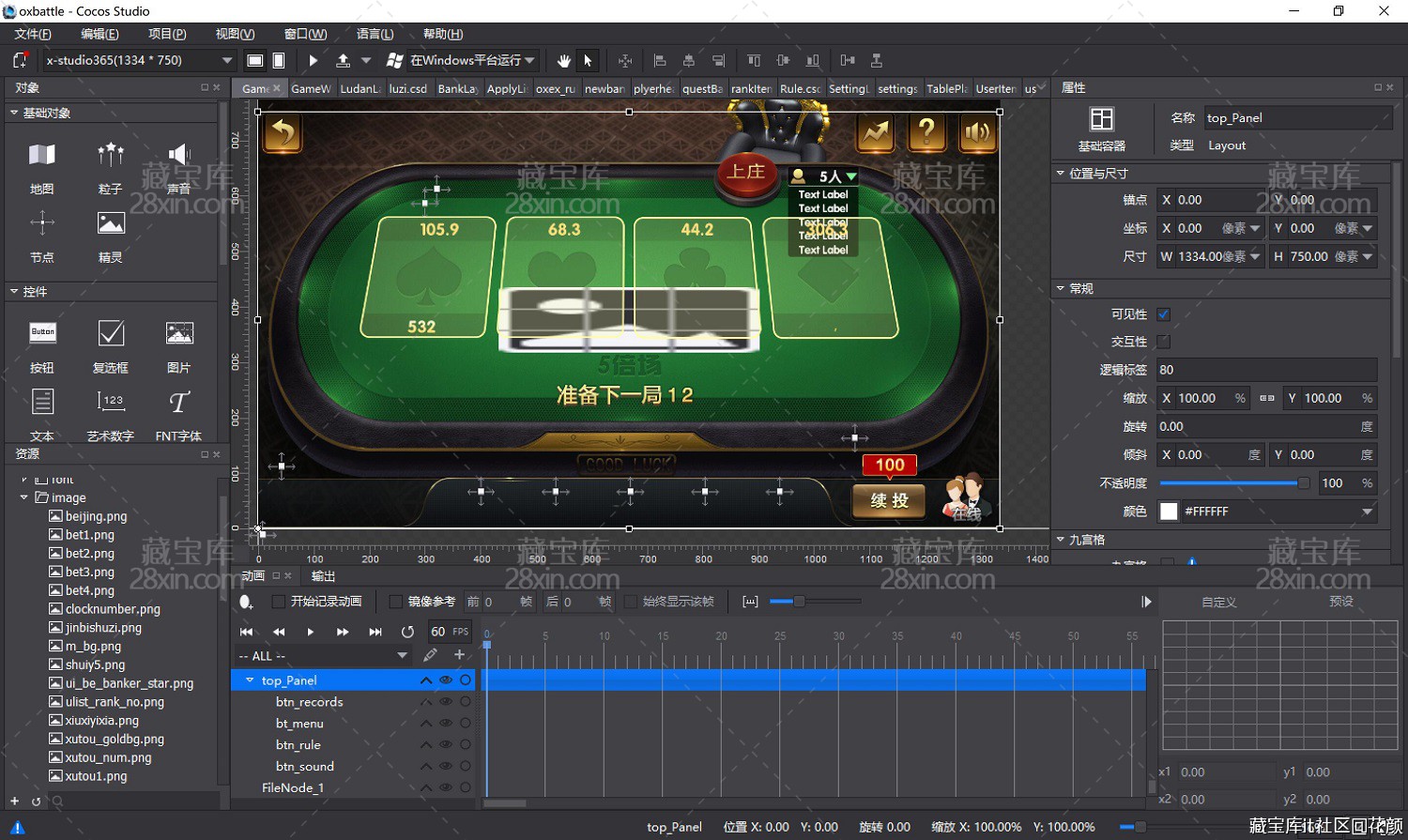This screenshot has width=1408, height=840.
Task: Click the speaker sound icon in canvas
Action: [x=977, y=132]
